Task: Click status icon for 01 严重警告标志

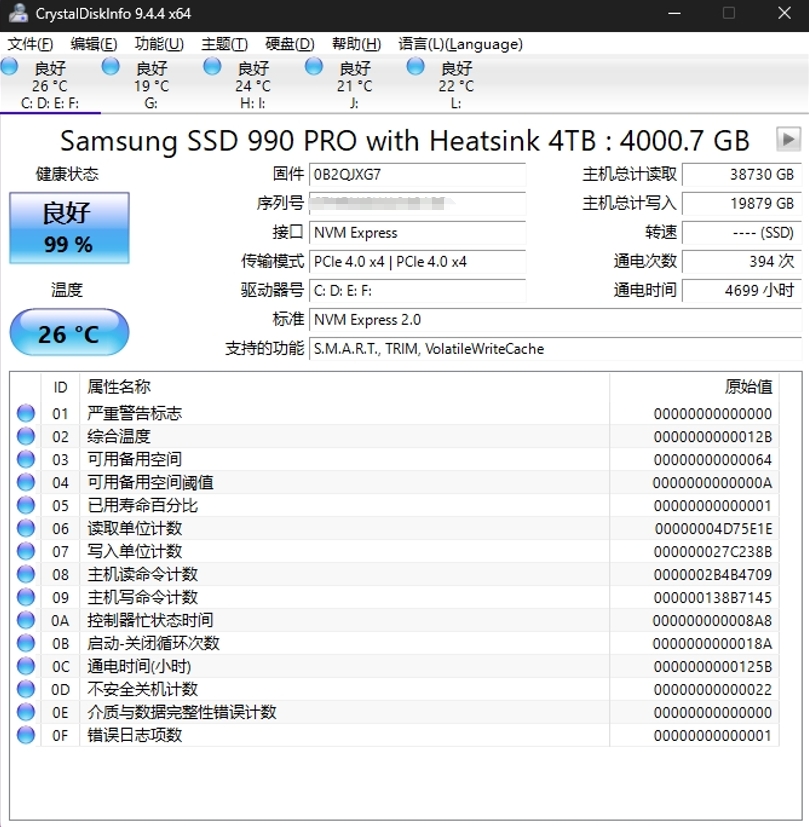Action: (26, 414)
